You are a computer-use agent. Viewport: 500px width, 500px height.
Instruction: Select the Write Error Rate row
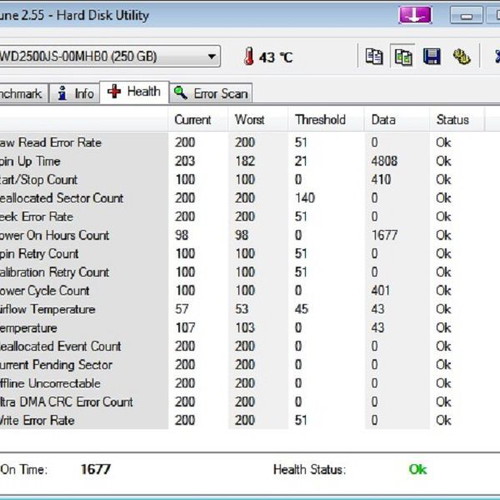coord(242,420)
